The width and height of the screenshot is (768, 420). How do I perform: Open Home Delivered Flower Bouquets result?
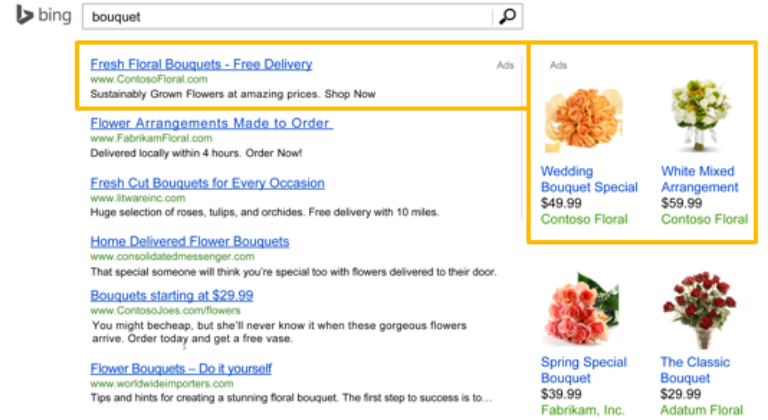pos(189,241)
